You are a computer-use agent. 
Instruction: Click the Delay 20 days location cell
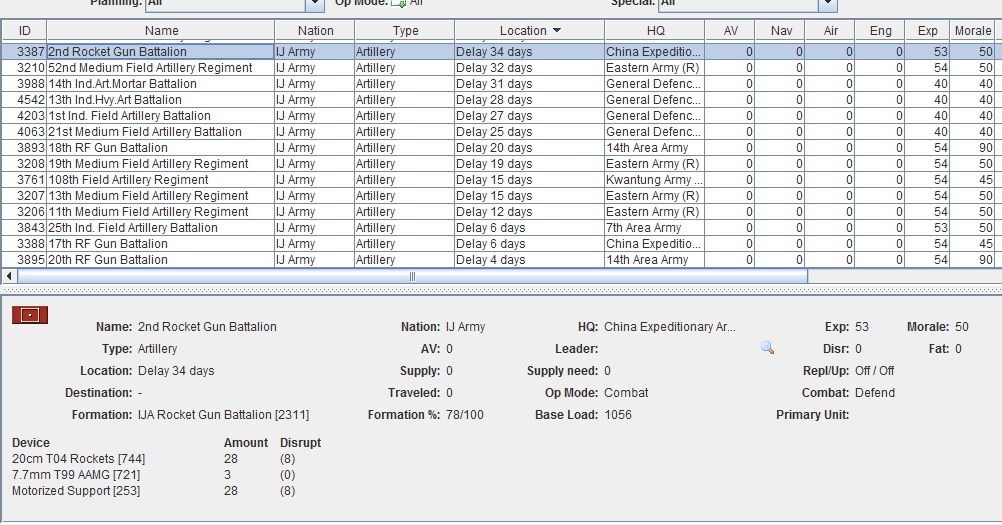coord(529,148)
